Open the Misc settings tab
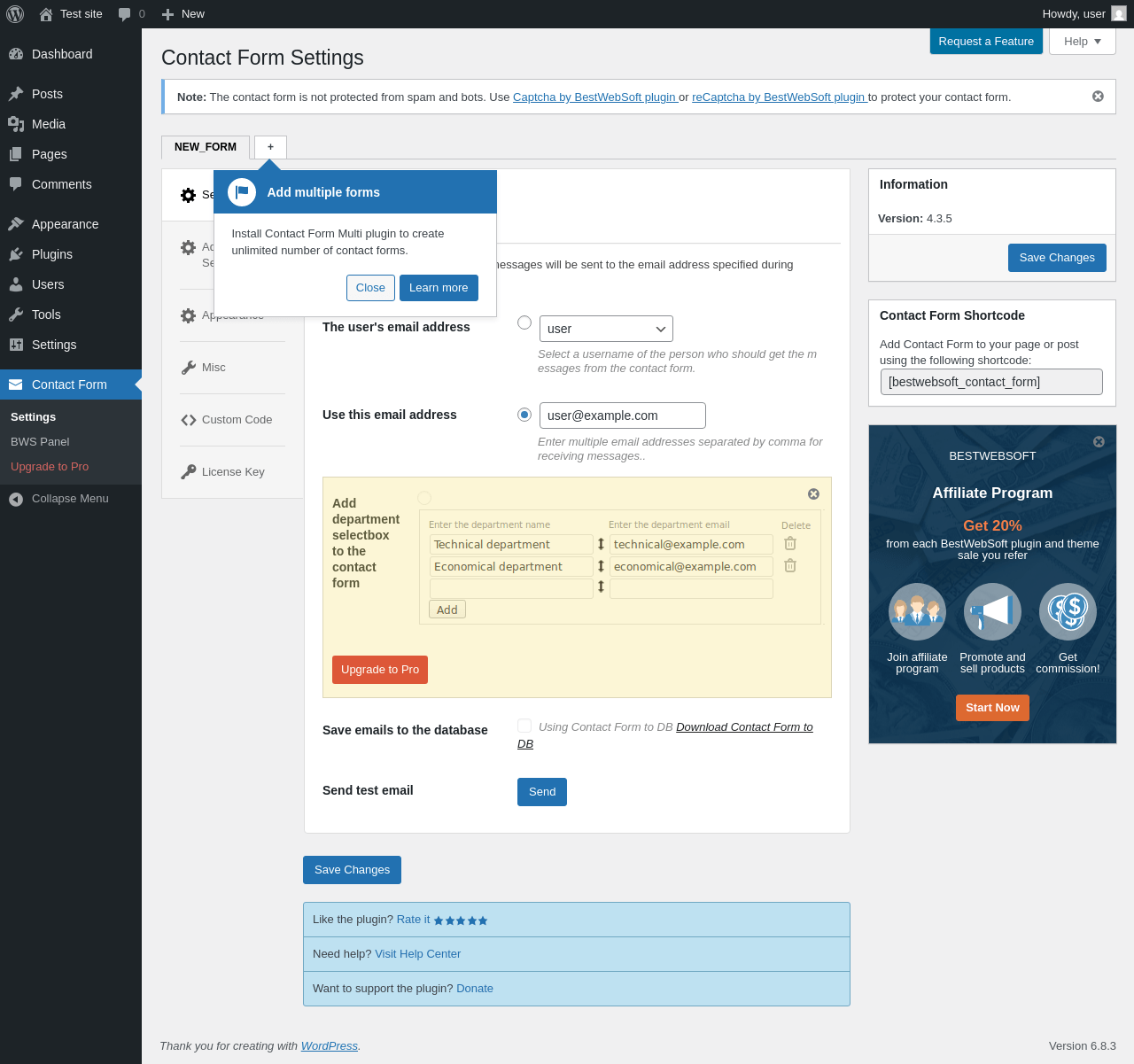 (x=214, y=368)
